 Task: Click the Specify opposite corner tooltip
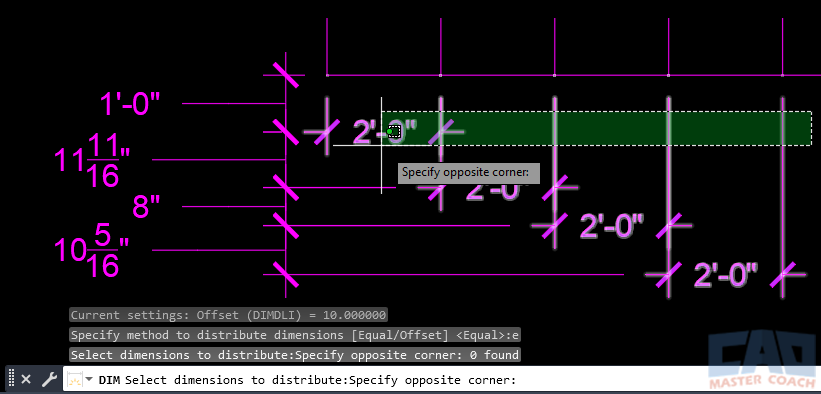pos(469,173)
